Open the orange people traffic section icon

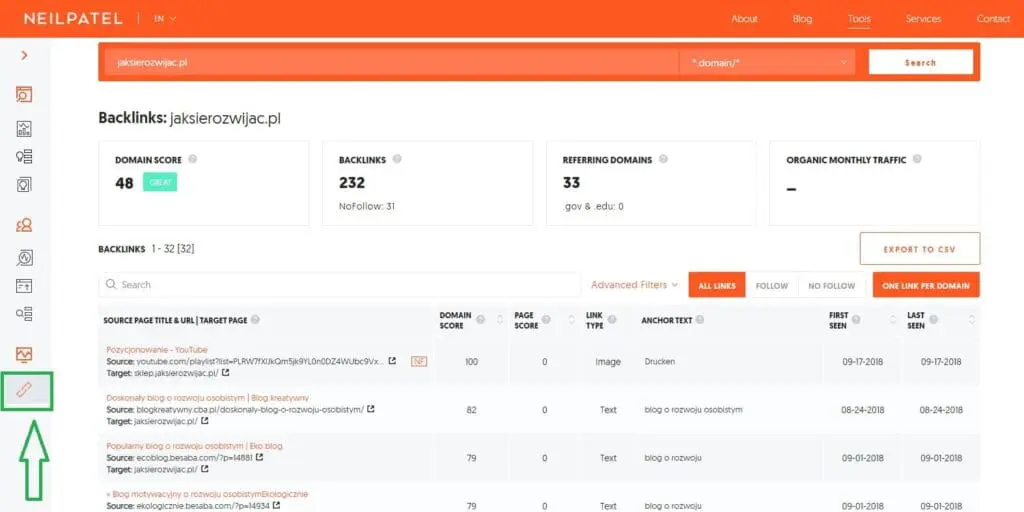[x=24, y=225]
